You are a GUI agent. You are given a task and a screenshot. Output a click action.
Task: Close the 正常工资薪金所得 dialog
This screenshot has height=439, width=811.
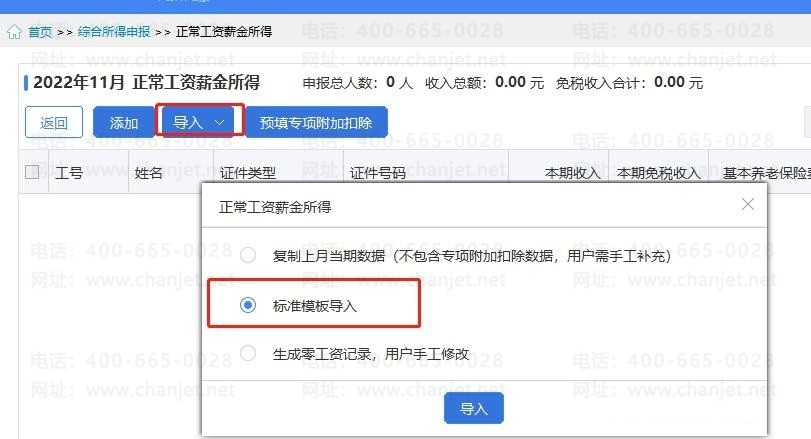click(747, 204)
